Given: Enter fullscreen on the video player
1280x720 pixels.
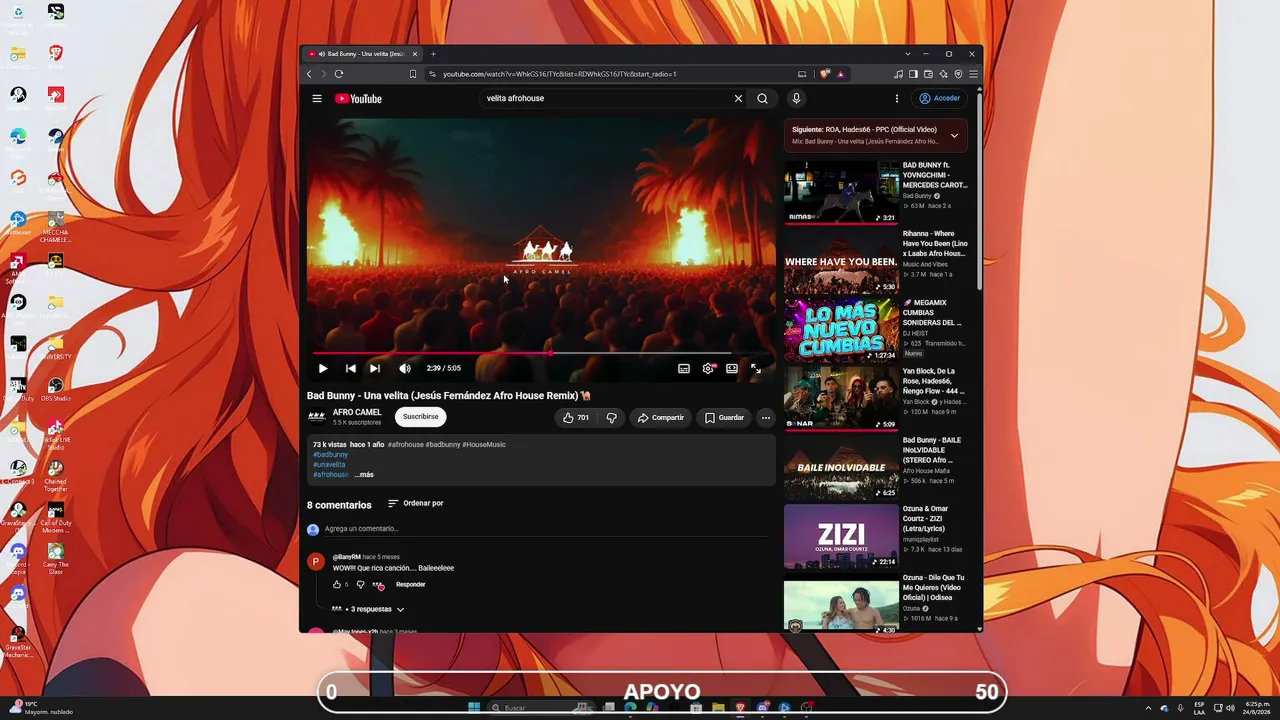Looking at the screenshot, I should pos(756,368).
